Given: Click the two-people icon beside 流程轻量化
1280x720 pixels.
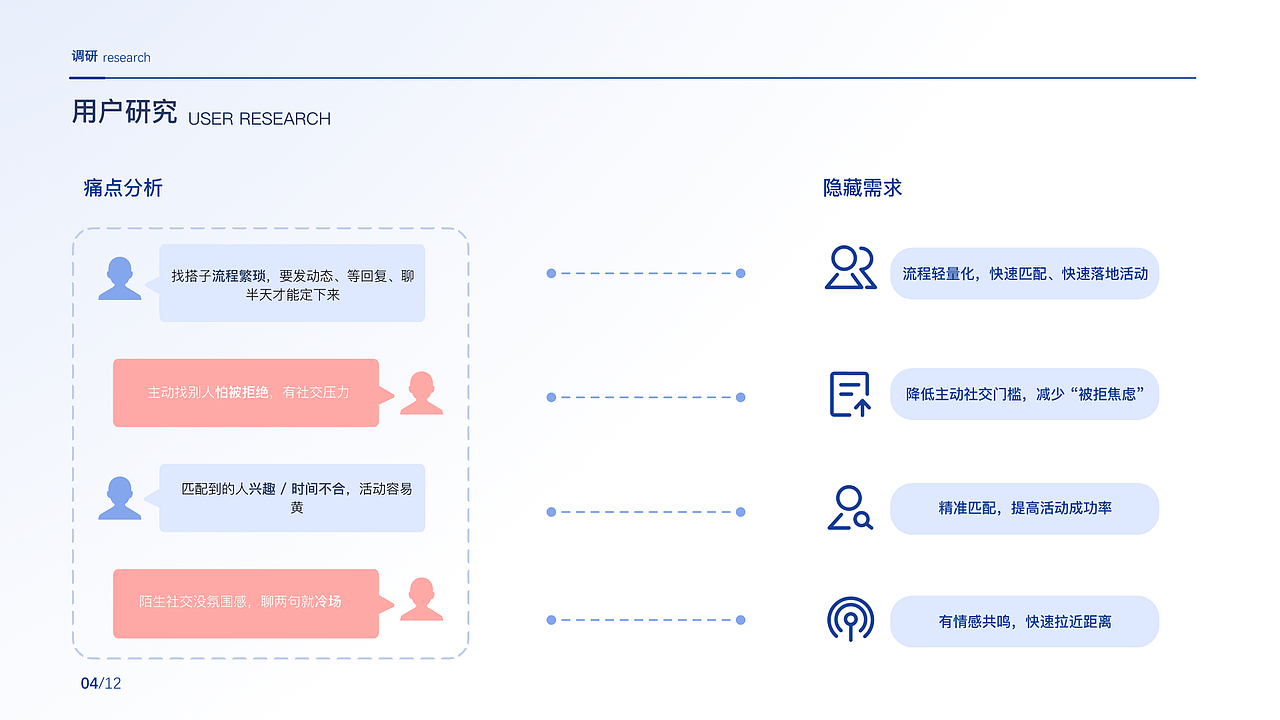Looking at the screenshot, I should [850, 268].
